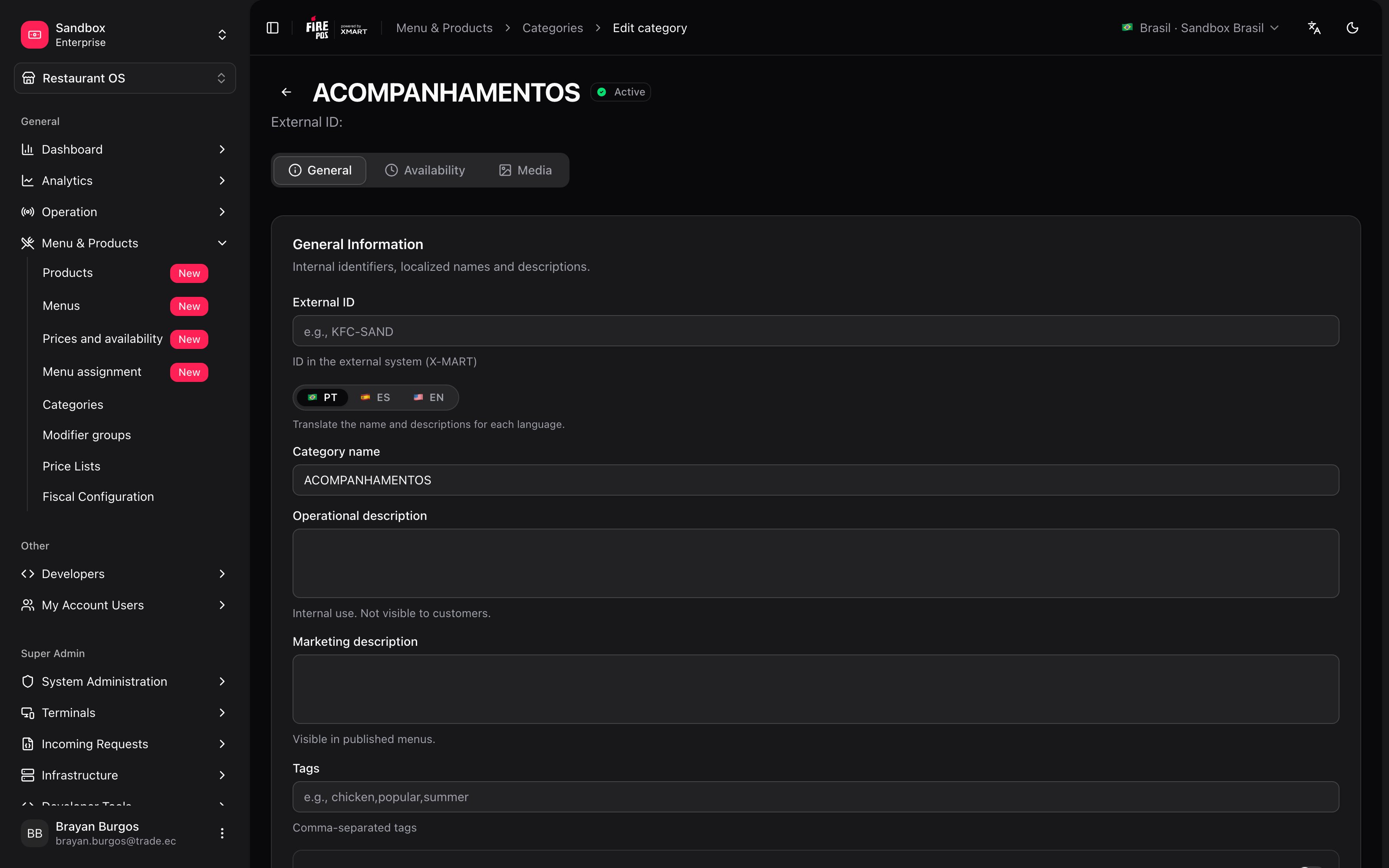
Task: Click Categories breadcrumb link
Action: click(x=552, y=27)
